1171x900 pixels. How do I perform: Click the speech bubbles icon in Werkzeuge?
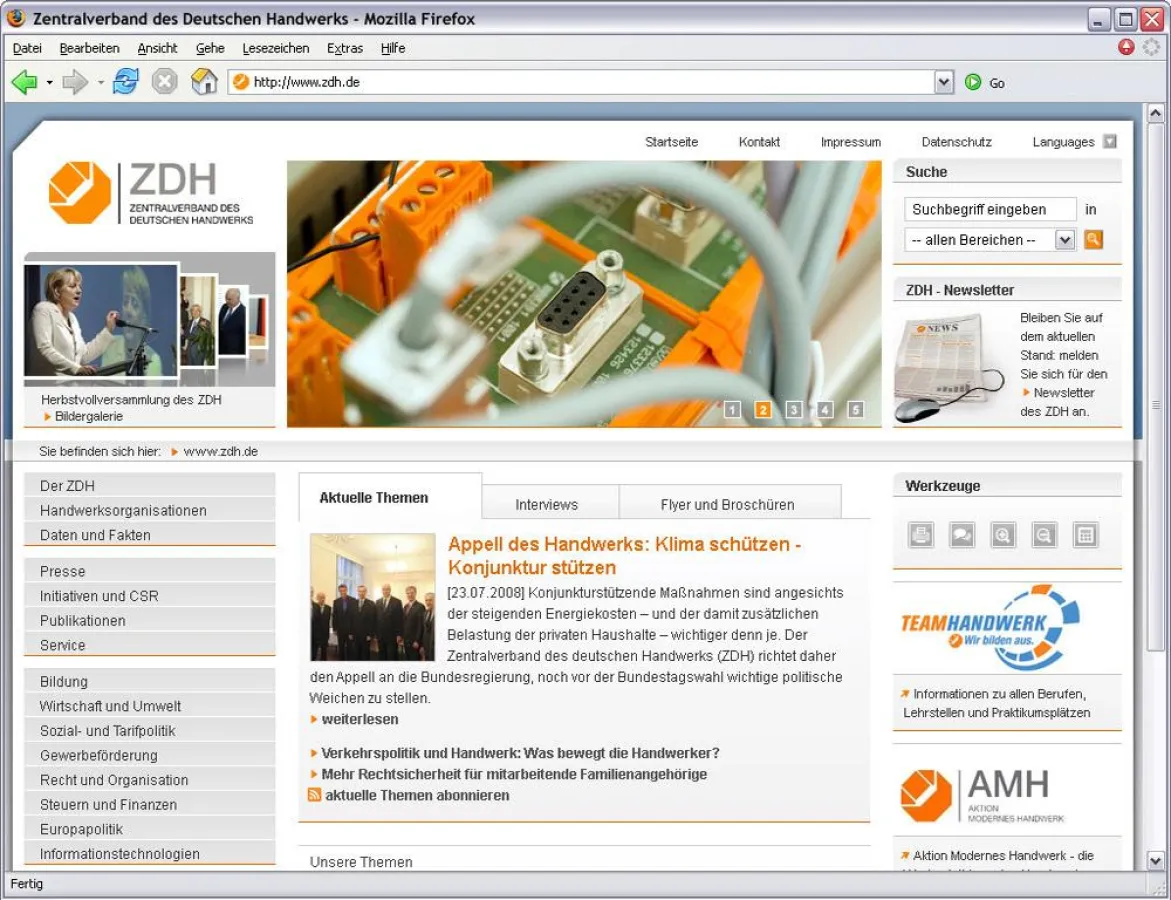(962, 535)
